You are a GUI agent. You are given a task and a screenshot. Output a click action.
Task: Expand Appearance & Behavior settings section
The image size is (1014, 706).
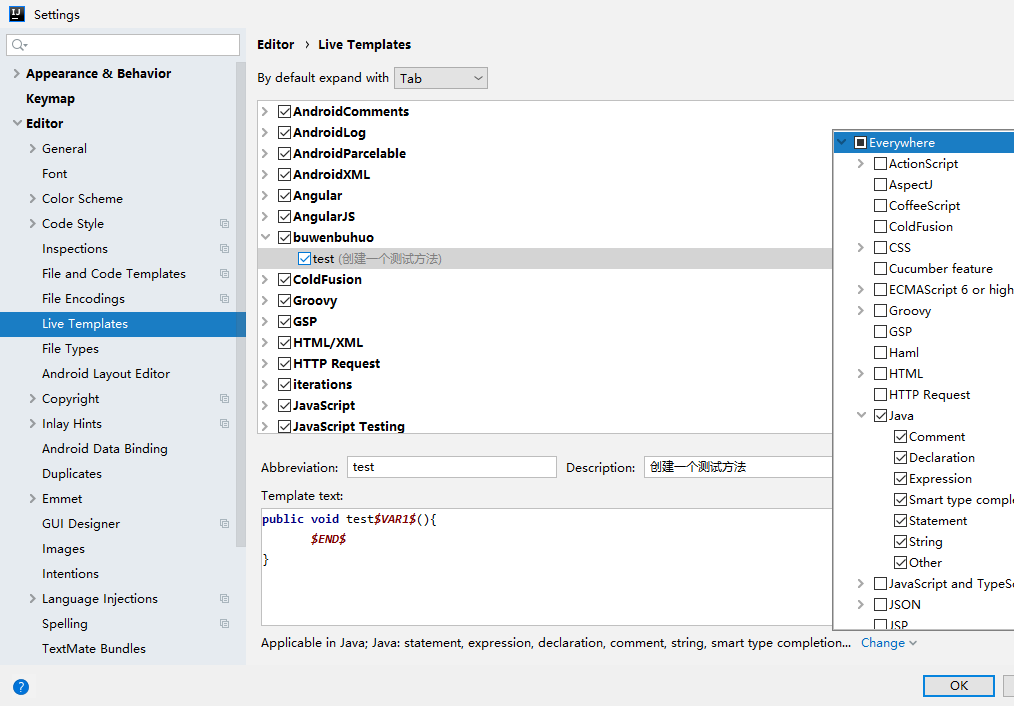point(16,74)
